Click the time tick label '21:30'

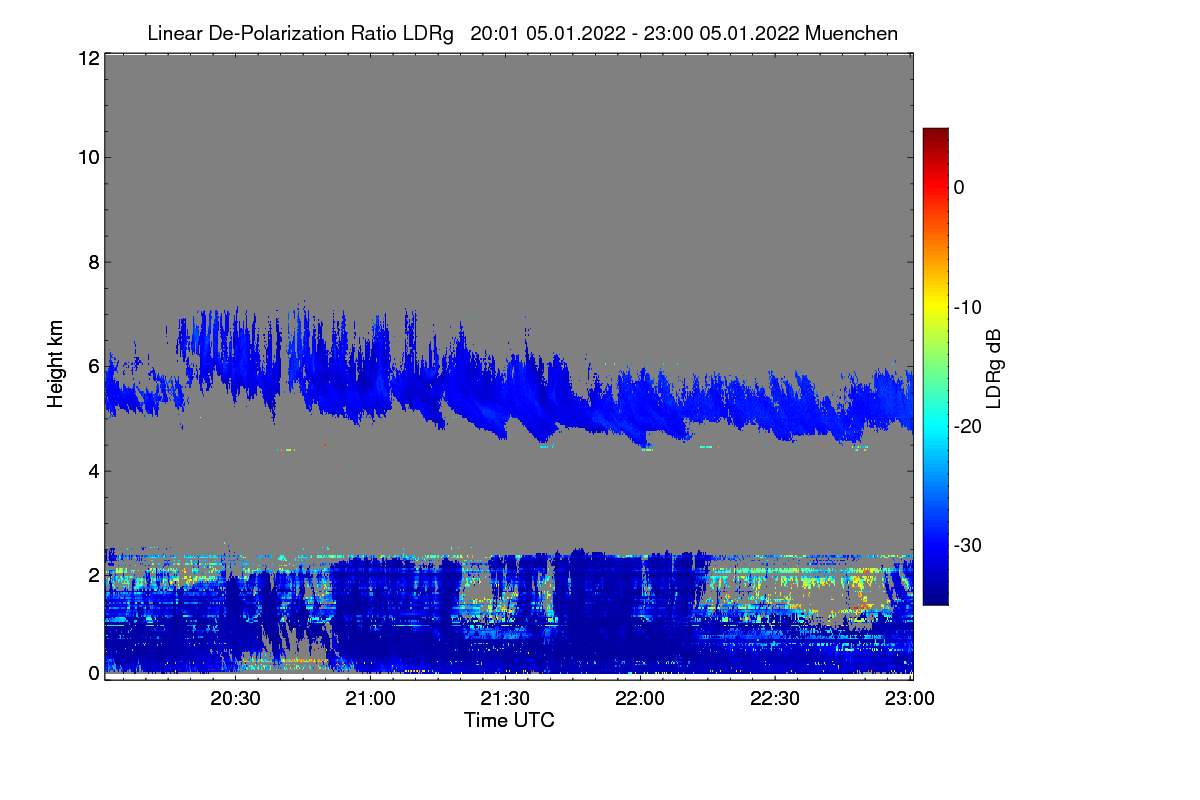coord(506,699)
